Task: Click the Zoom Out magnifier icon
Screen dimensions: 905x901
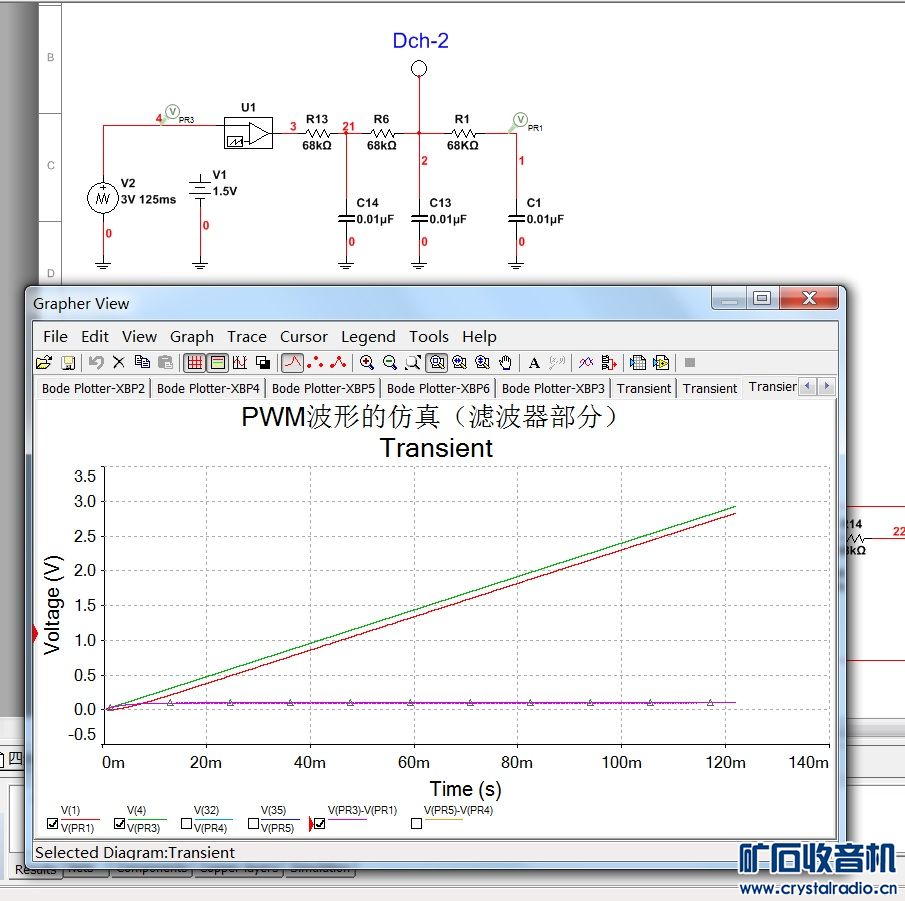Action: [x=390, y=362]
